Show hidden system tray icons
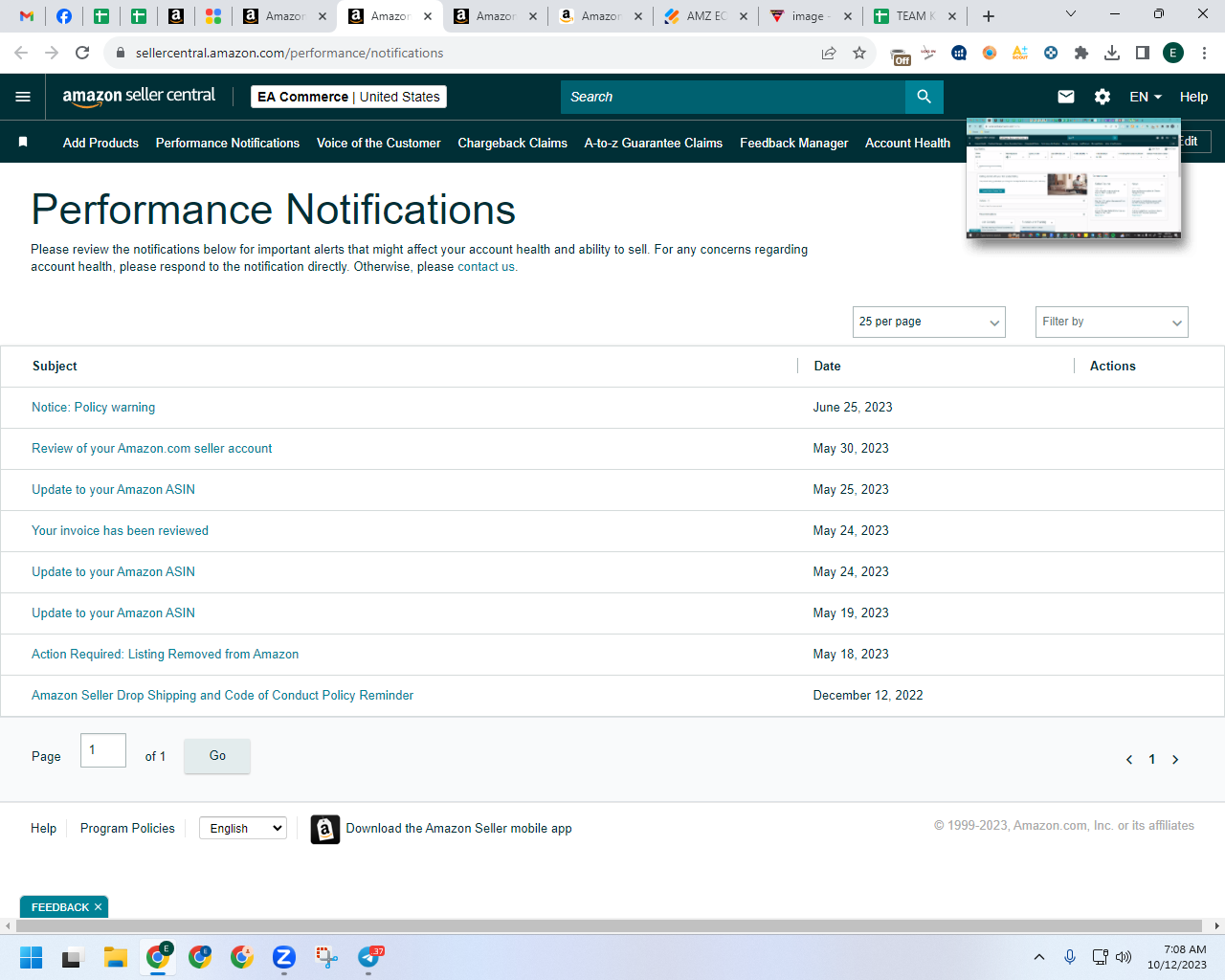This screenshot has width=1225, height=980. pos(1039,957)
